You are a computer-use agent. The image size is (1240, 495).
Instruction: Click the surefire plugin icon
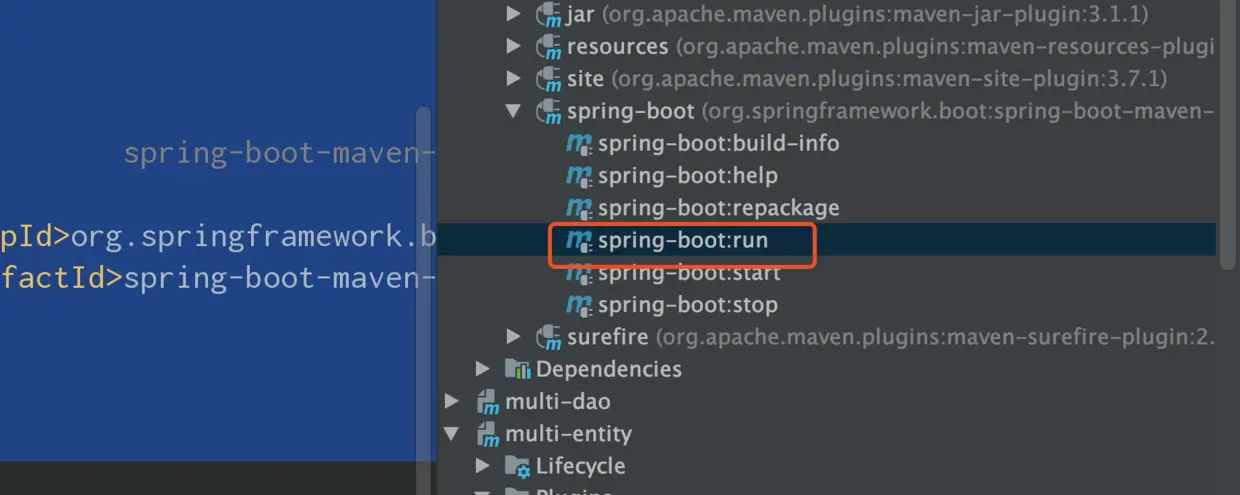548,338
